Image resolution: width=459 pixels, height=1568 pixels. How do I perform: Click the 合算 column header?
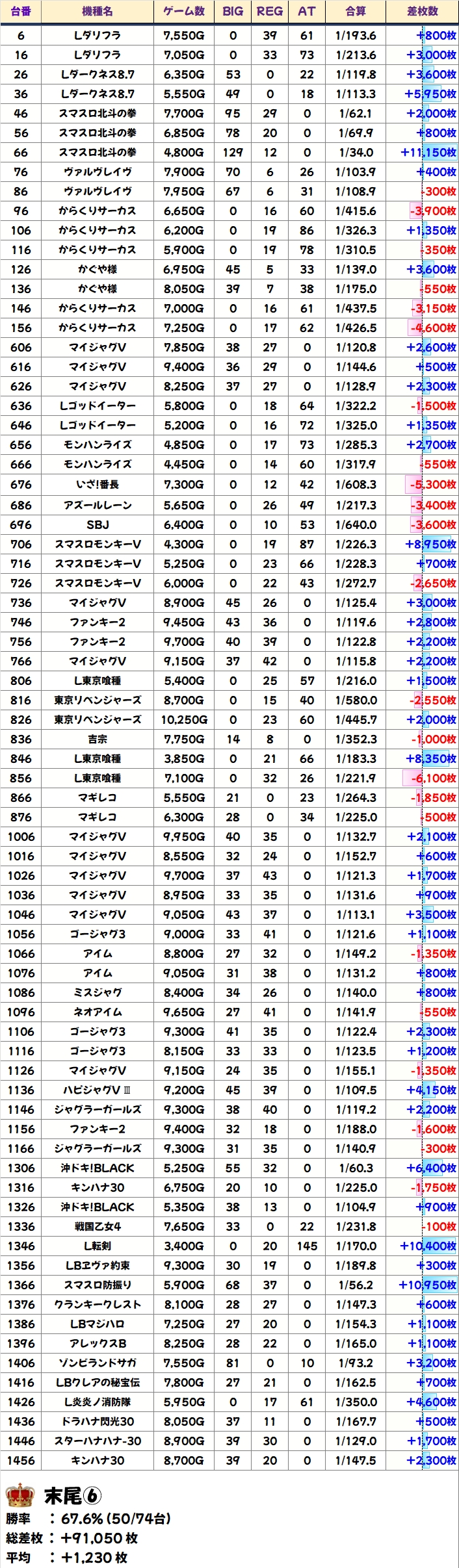356,11
